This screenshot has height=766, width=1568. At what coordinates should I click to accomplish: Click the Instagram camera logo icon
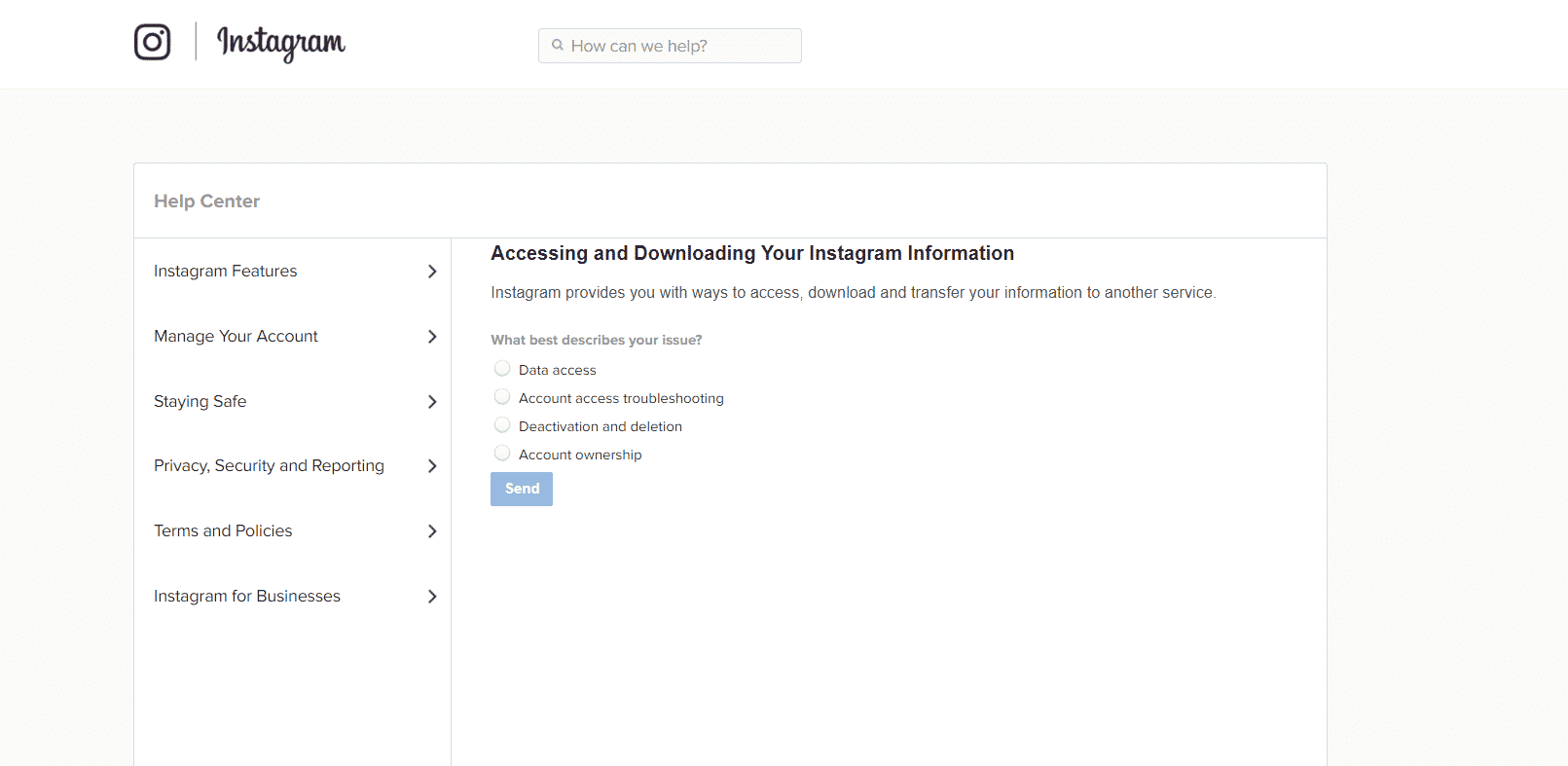tap(152, 42)
